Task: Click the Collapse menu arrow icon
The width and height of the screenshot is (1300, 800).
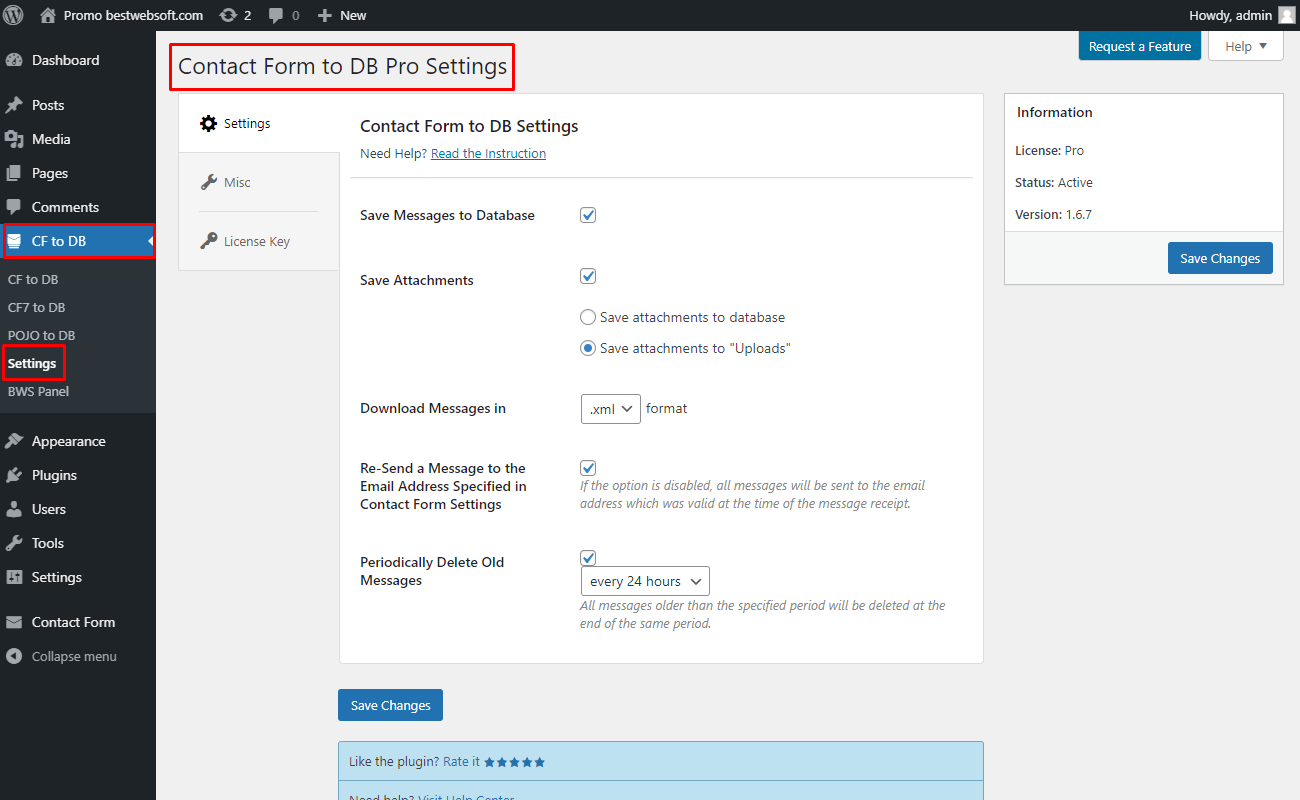Action: point(14,656)
